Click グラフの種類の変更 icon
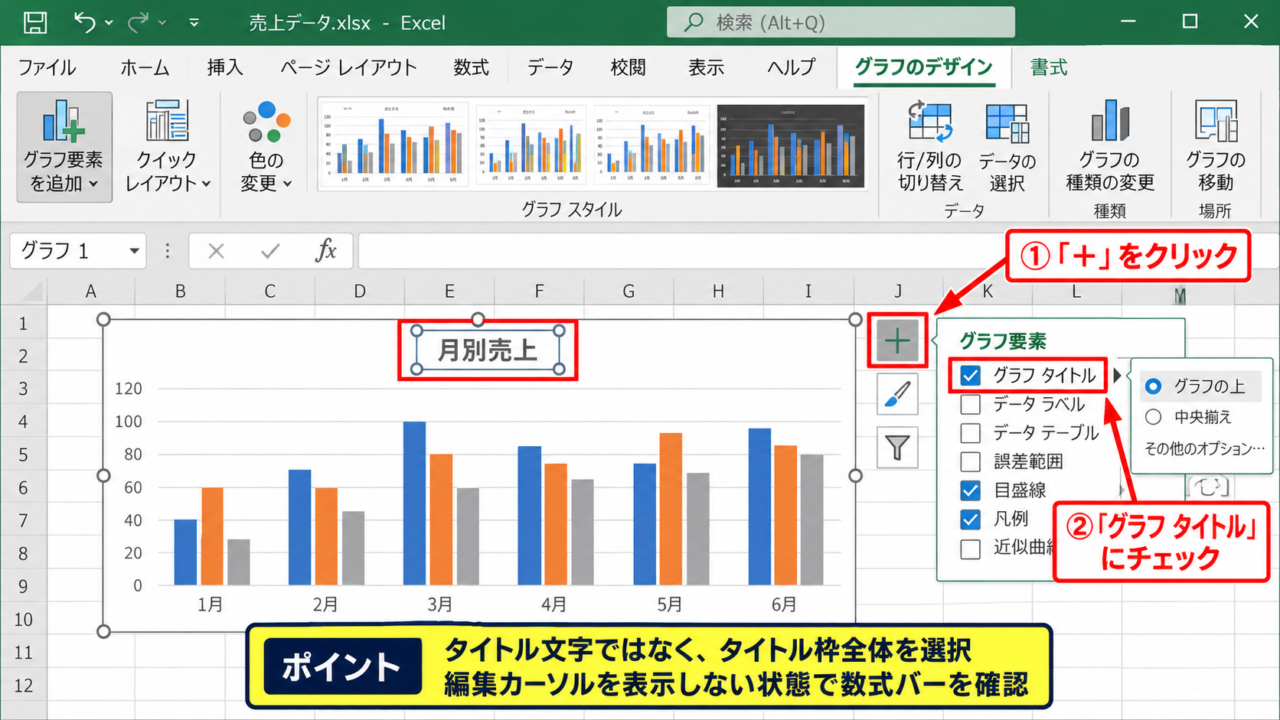This screenshot has width=1280, height=720. click(1110, 121)
